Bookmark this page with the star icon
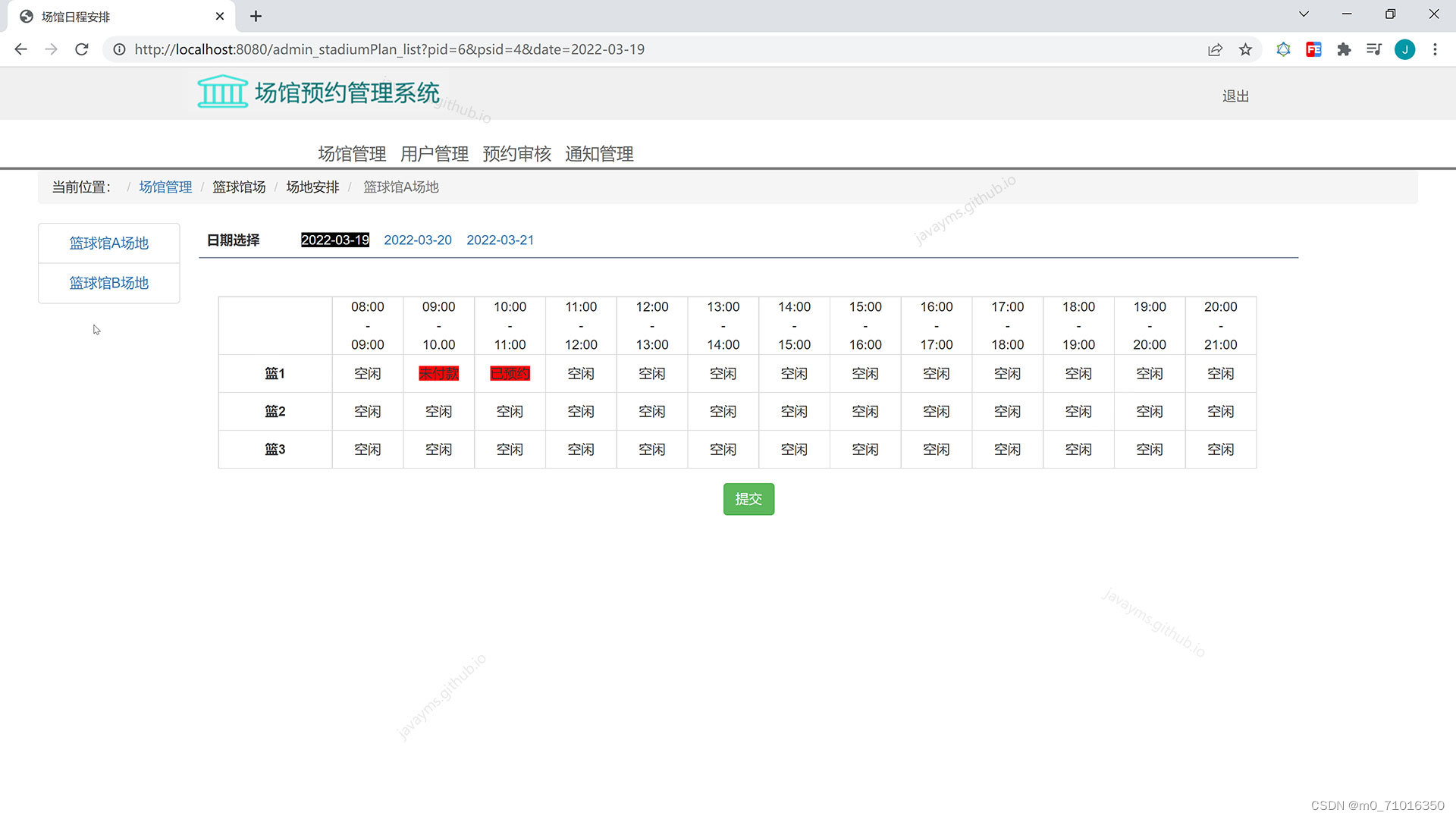 click(1245, 49)
